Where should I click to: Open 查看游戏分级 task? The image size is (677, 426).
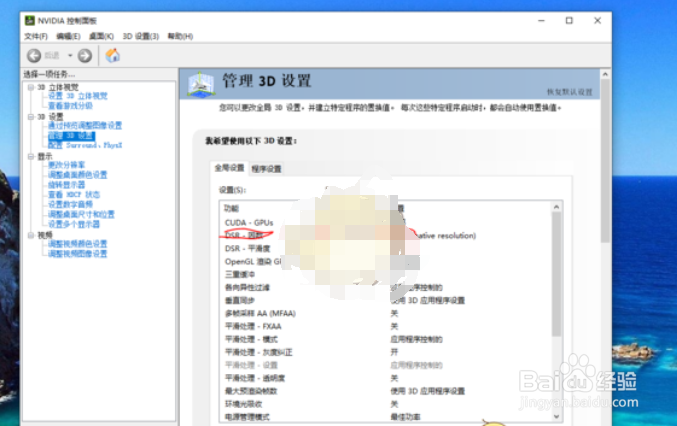point(70,106)
